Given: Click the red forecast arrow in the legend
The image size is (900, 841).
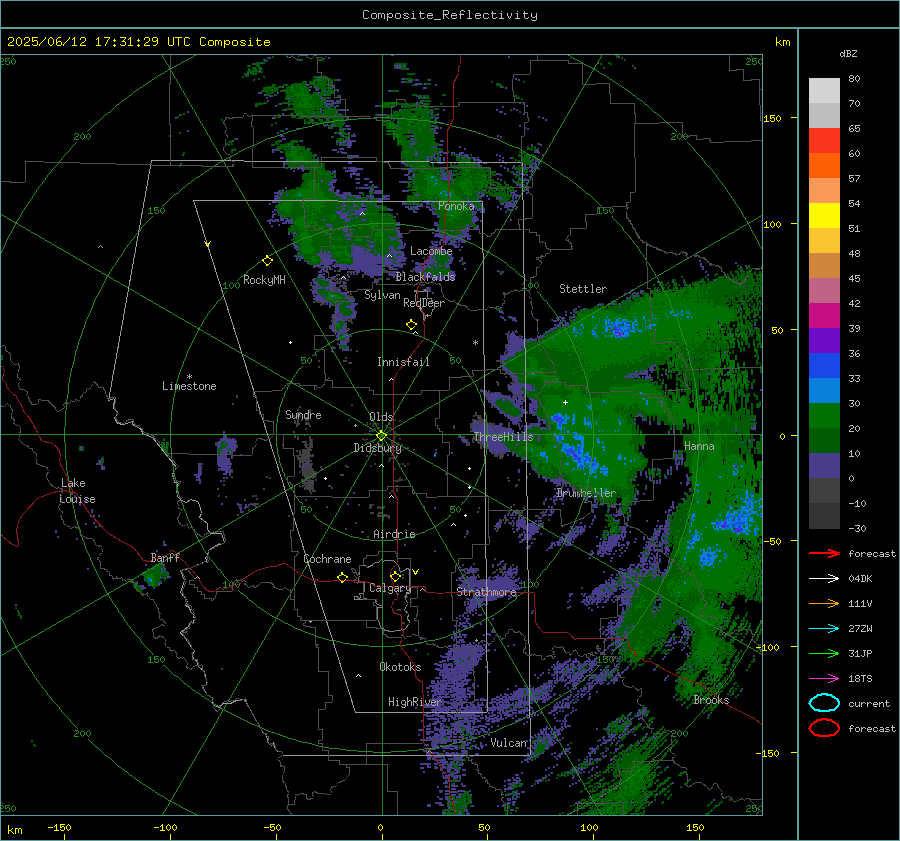Looking at the screenshot, I should click(x=824, y=553).
